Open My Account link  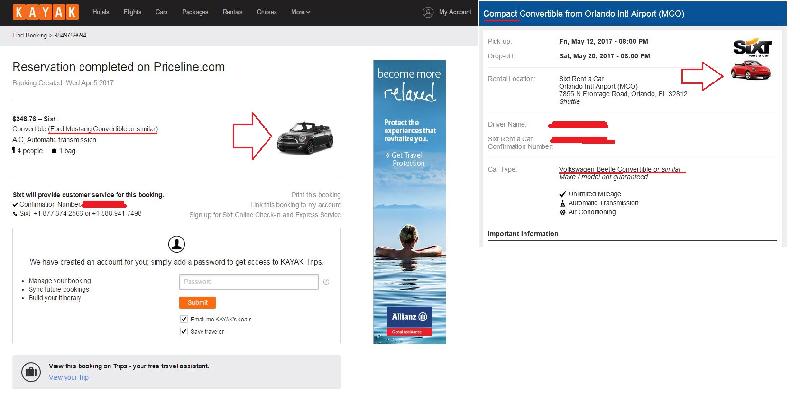(455, 12)
